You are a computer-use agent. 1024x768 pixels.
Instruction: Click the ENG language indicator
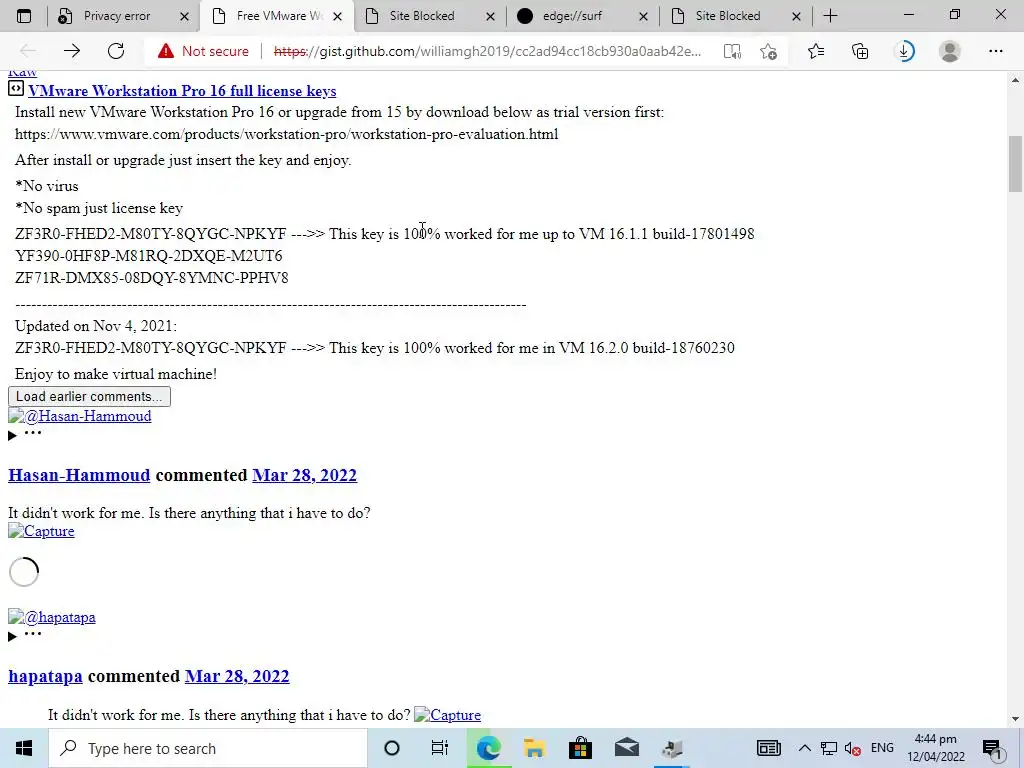pos(882,748)
